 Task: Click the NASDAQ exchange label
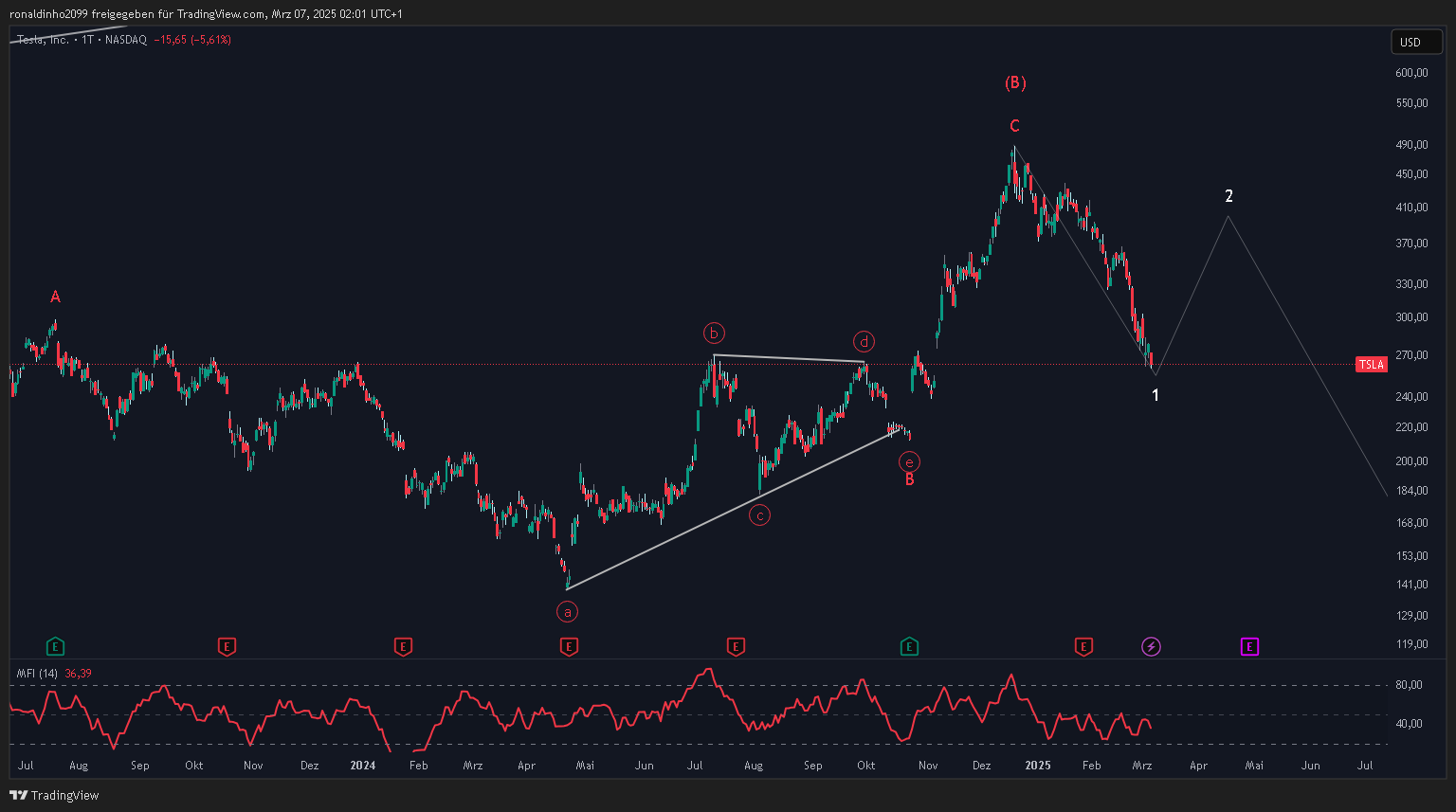(x=126, y=40)
